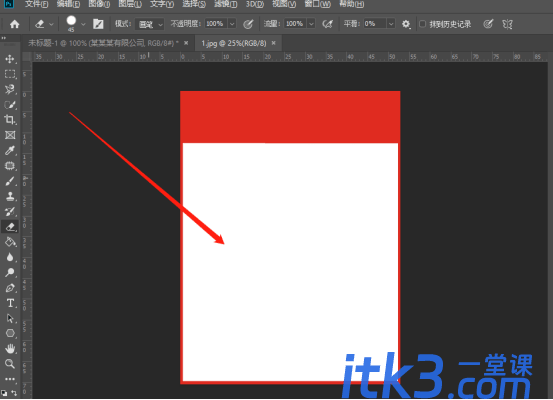Select the Quick Selection tool

10,105
